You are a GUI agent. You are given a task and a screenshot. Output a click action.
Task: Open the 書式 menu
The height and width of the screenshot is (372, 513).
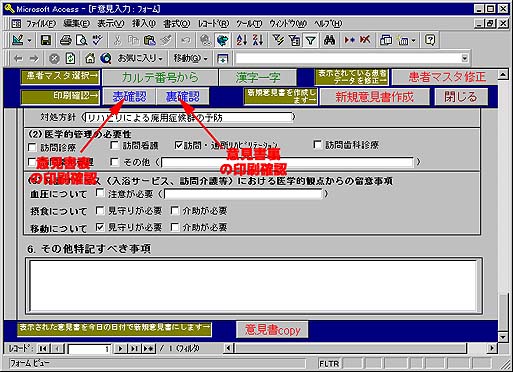[177, 24]
